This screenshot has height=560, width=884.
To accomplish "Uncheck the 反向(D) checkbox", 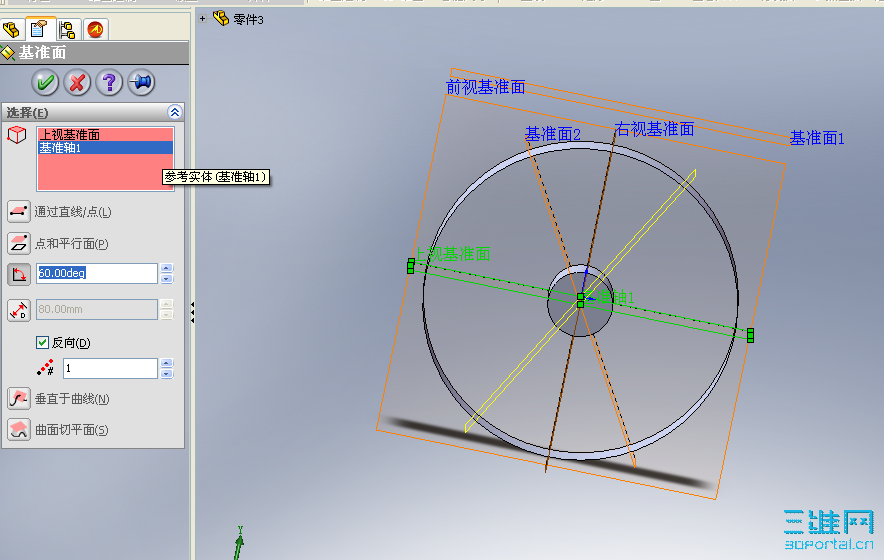I will click(42, 343).
